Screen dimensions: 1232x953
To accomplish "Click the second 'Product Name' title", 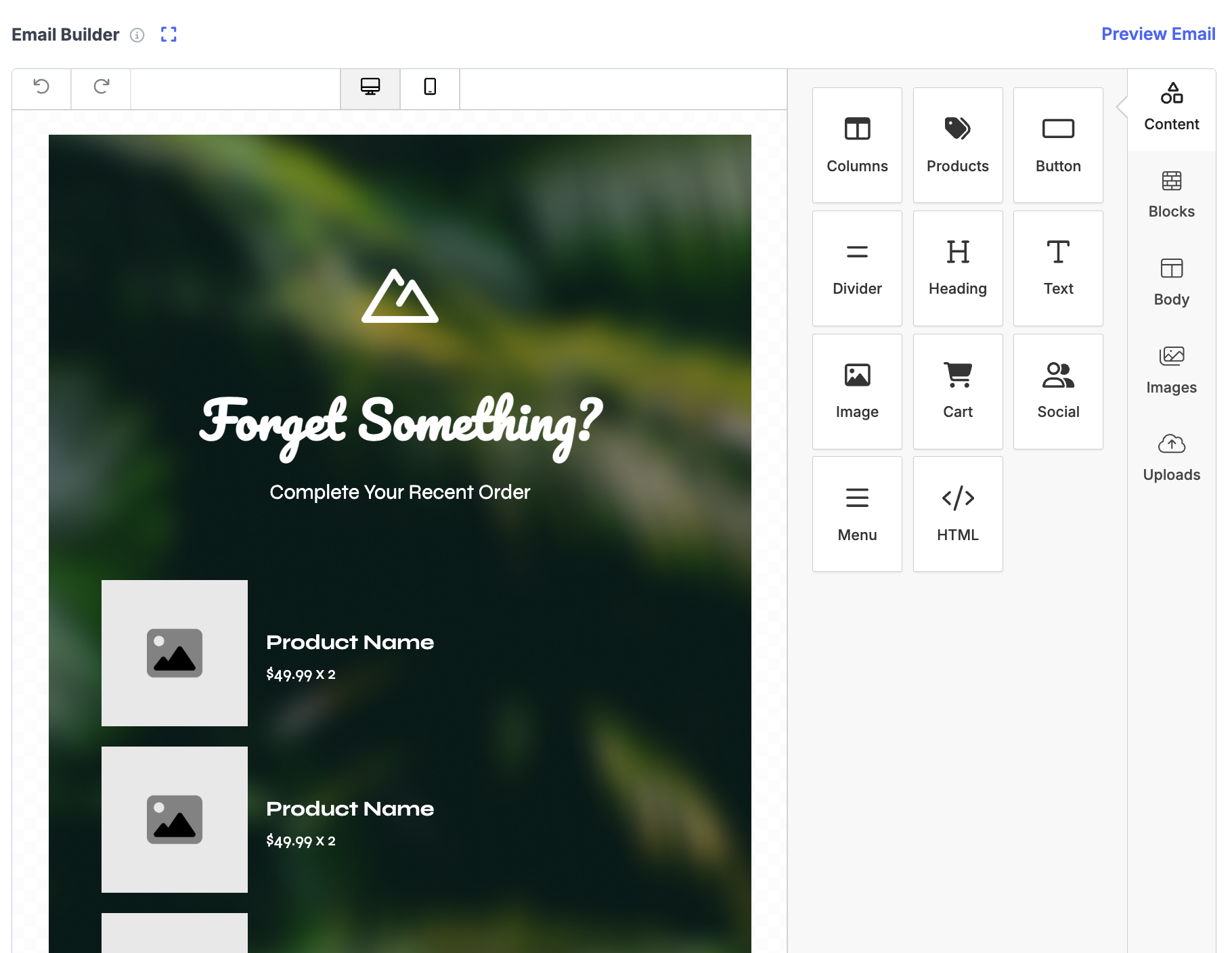I will [x=350, y=809].
